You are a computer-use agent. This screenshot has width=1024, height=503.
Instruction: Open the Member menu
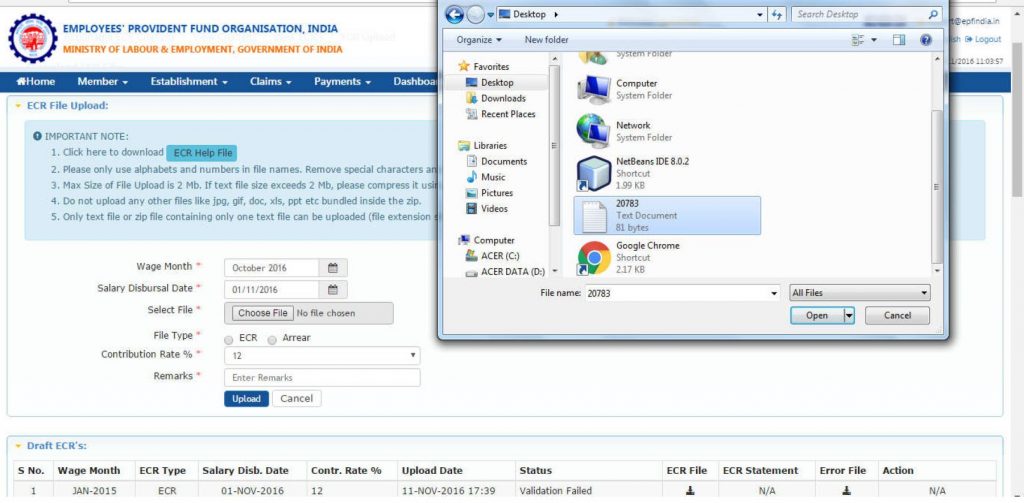pyautogui.click(x=103, y=82)
